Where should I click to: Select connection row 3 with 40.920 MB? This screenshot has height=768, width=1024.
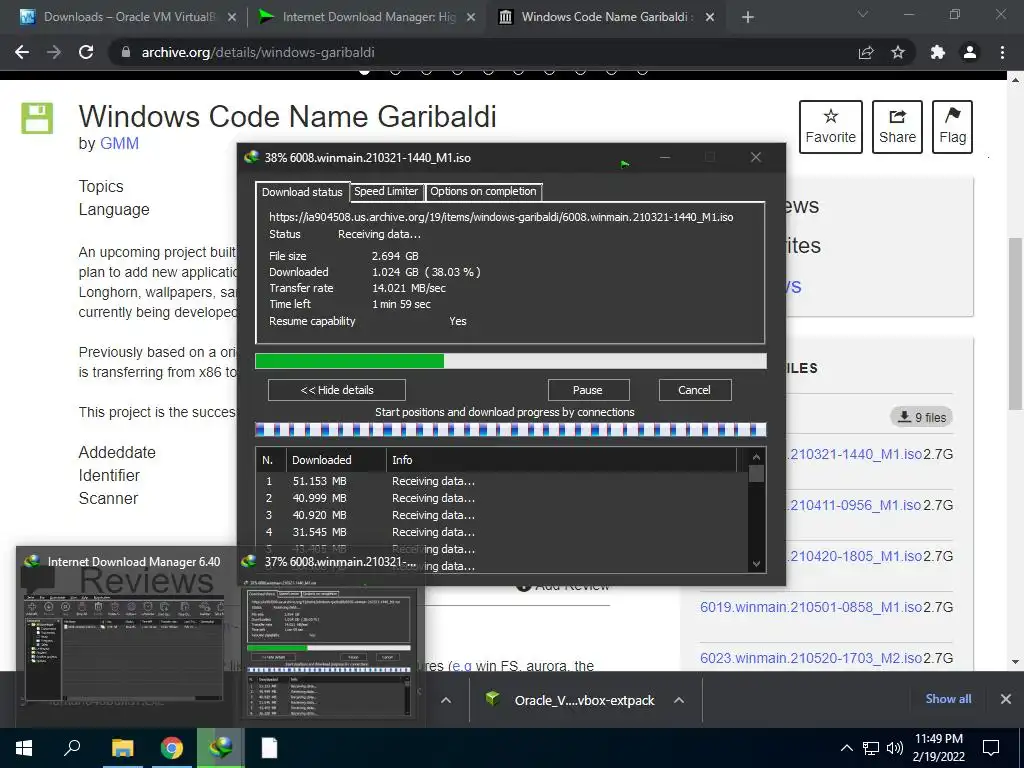pos(502,515)
